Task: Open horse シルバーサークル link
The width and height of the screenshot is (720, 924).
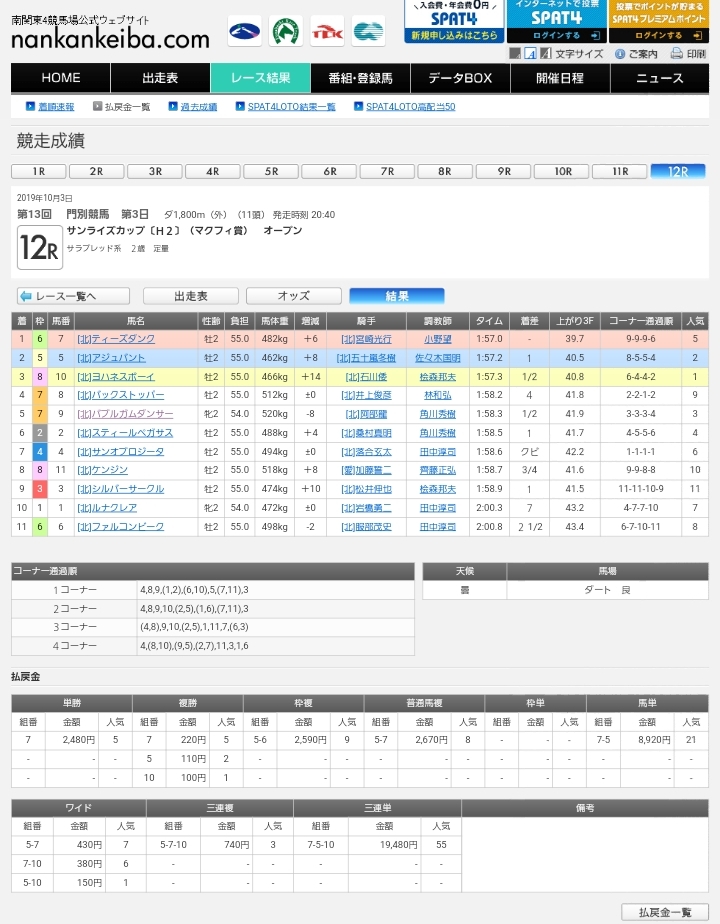Action: (x=121, y=489)
